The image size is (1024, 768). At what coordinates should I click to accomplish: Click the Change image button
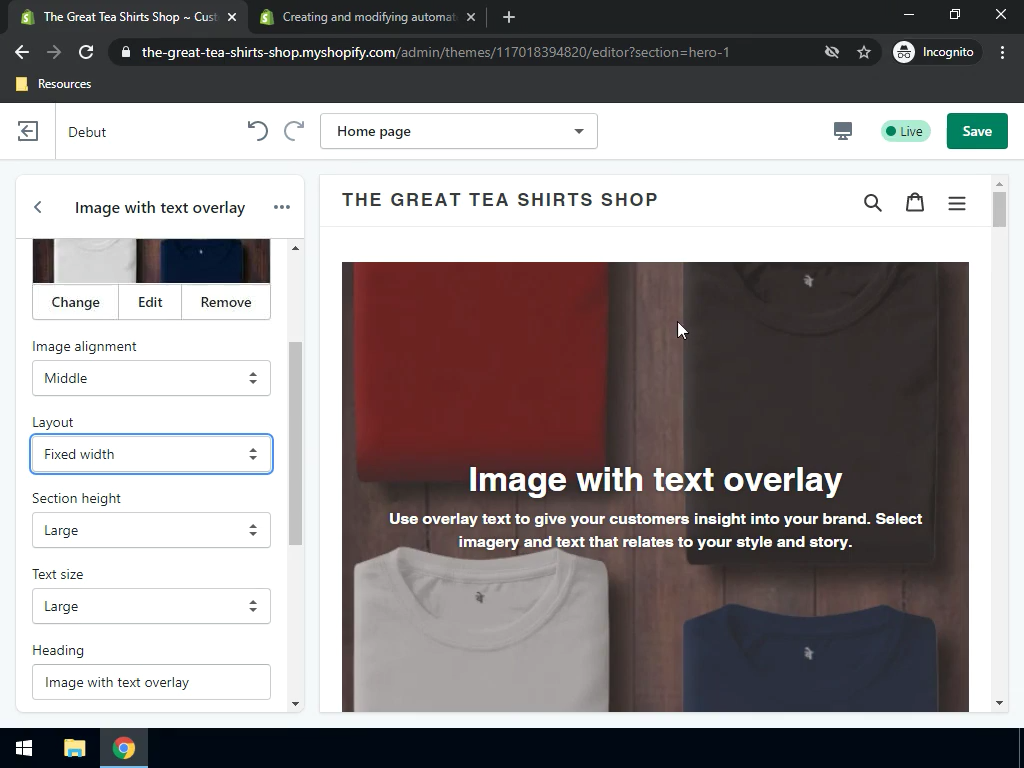76,302
